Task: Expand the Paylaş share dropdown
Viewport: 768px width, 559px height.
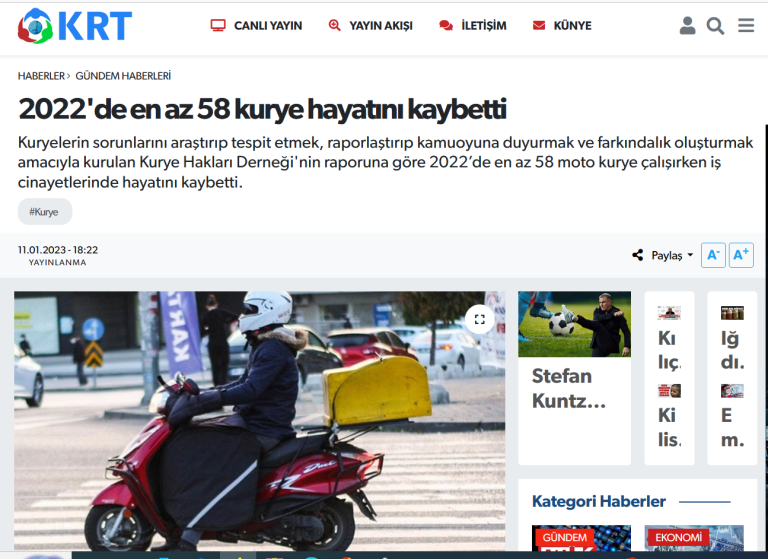Action: pyautogui.click(x=672, y=255)
